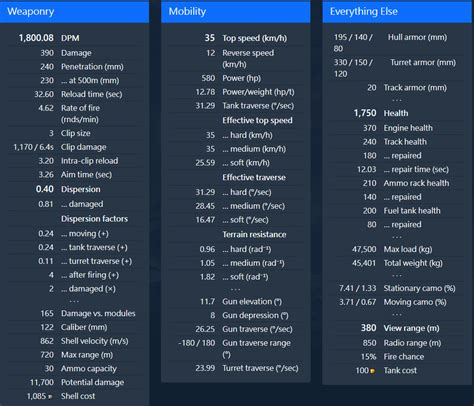Click the Tank cost label
The image size is (474, 406).
coord(400,371)
